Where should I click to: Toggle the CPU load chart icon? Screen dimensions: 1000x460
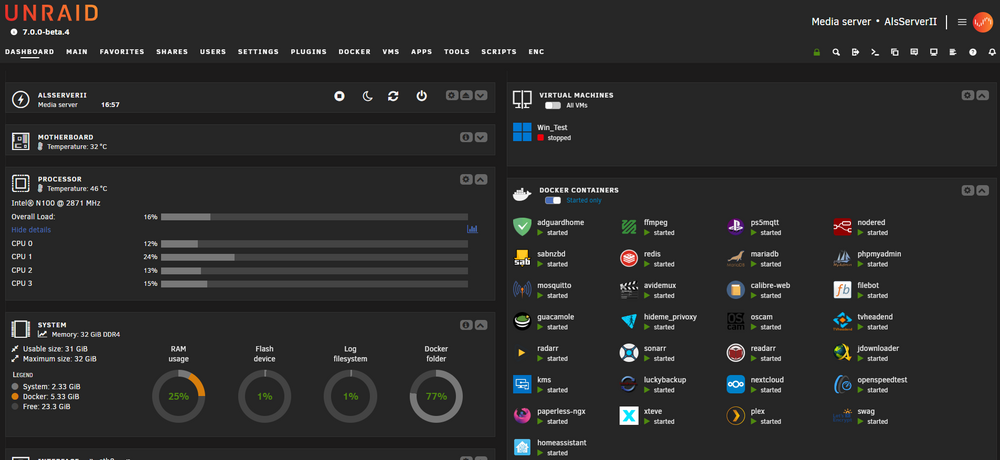tap(473, 229)
